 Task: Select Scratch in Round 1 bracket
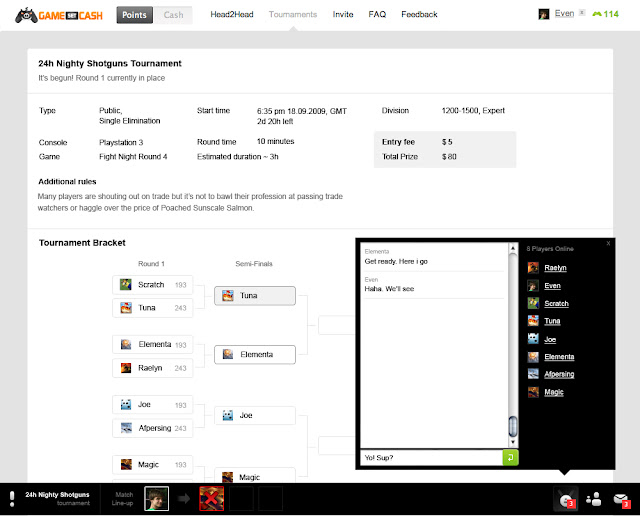point(153,285)
